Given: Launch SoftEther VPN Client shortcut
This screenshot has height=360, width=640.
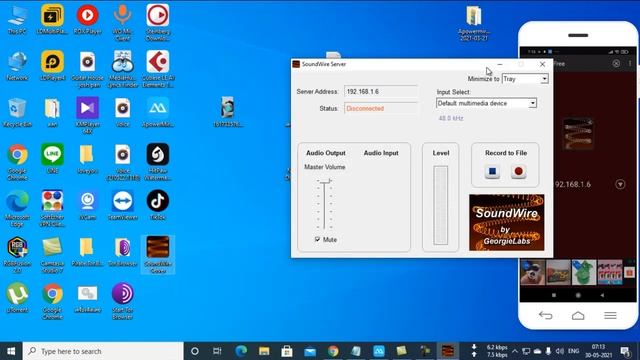Looking at the screenshot, I should [x=52, y=209].
